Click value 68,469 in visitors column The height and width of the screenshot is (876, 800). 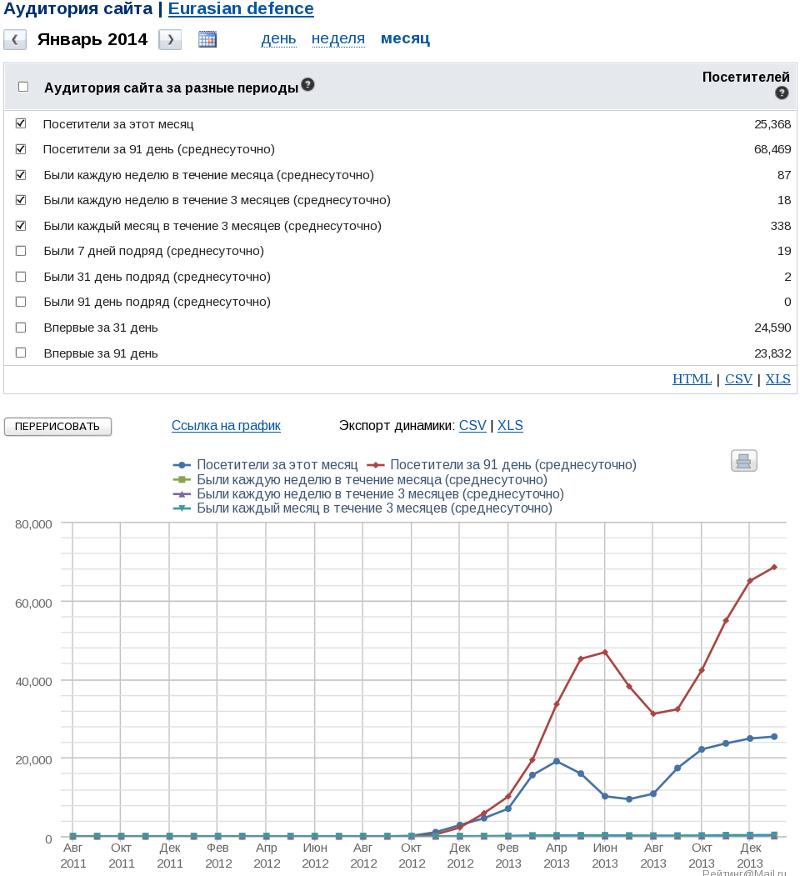pyautogui.click(x=773, y=149)
